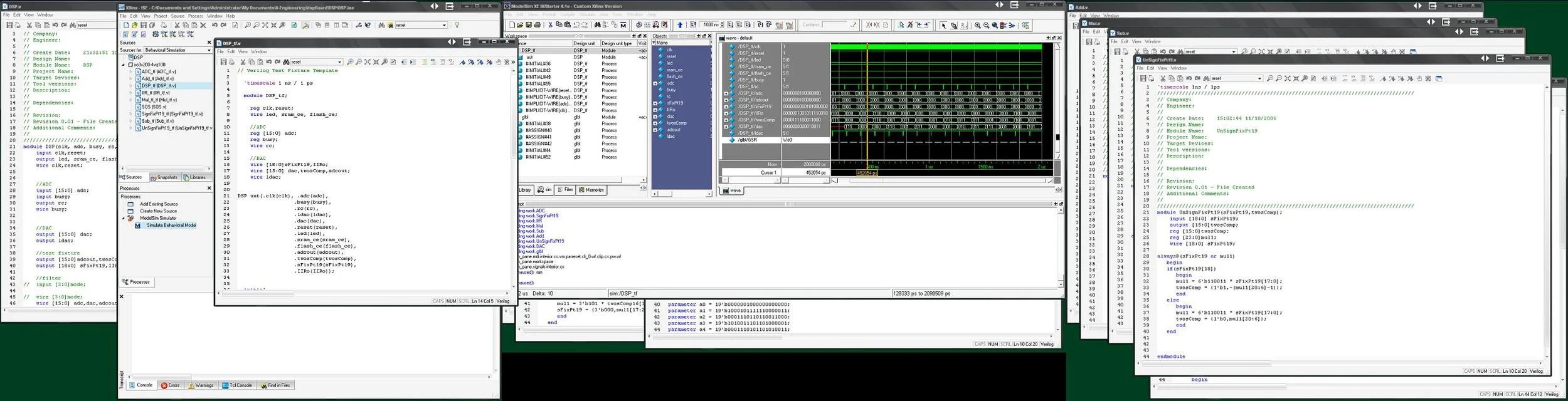Click the binoculars Find icon in ModelSim toolbar
Screen dimensions: 1568x401
598,25
